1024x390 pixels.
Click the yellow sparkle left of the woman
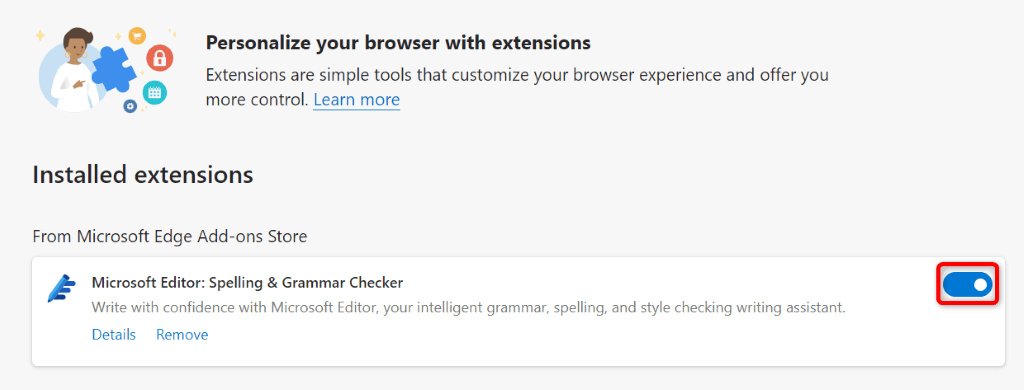point(40,35)
